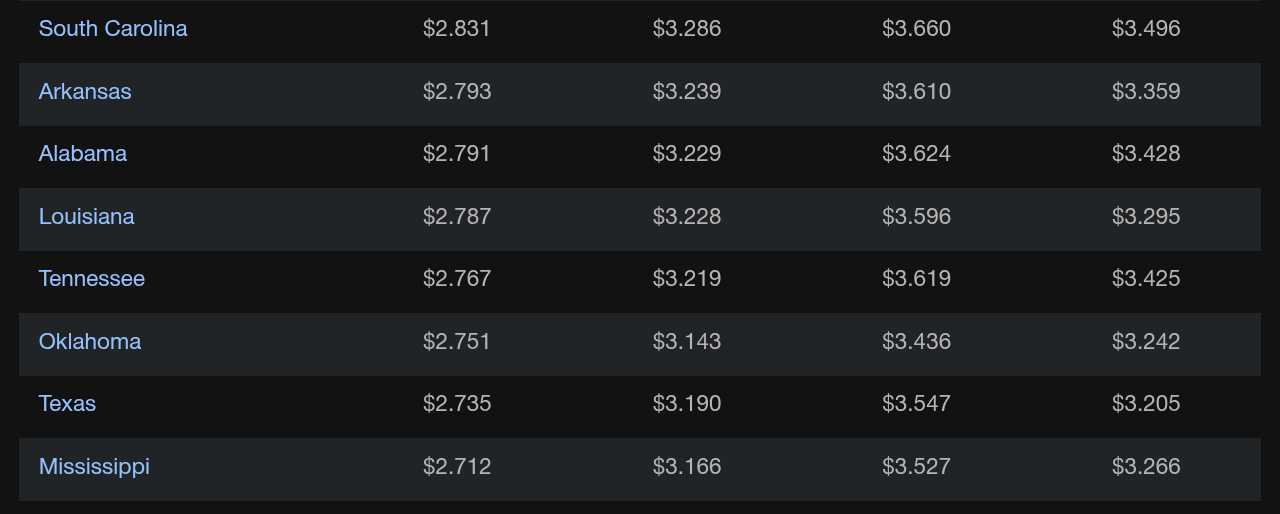
Task: Click the Arkansas state link
Action: click(x=85, y=92)
